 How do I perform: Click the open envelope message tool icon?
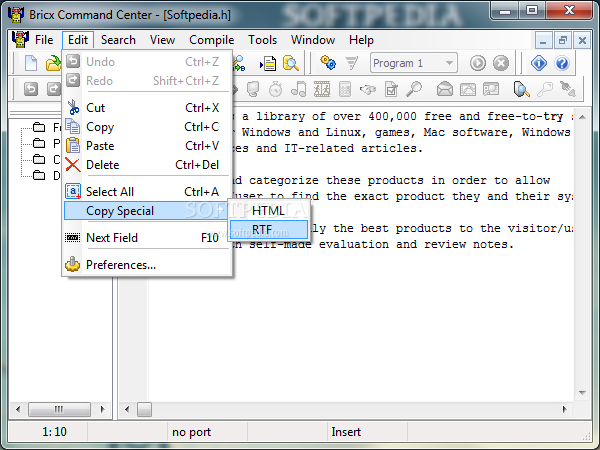click(445, 90)
